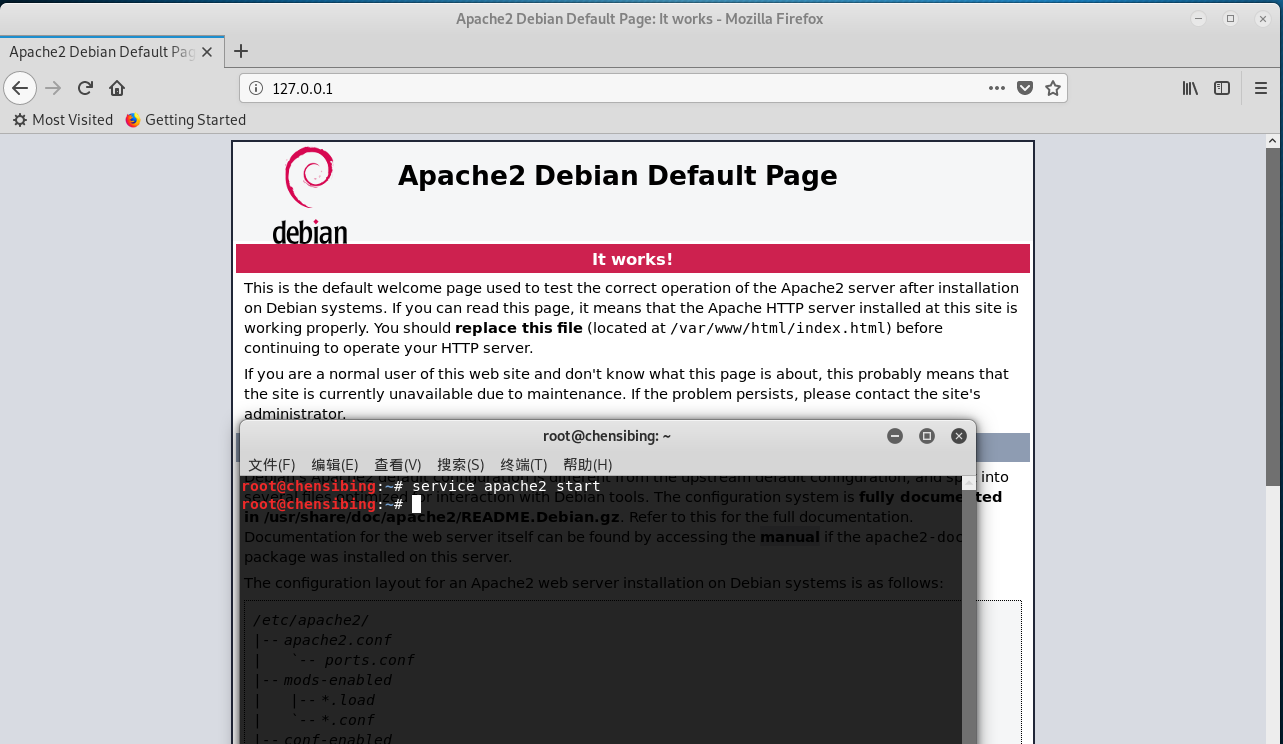Click the 'apache2.conf' line in tree
The image size is (1283, 744).
(x=338, y=640)
